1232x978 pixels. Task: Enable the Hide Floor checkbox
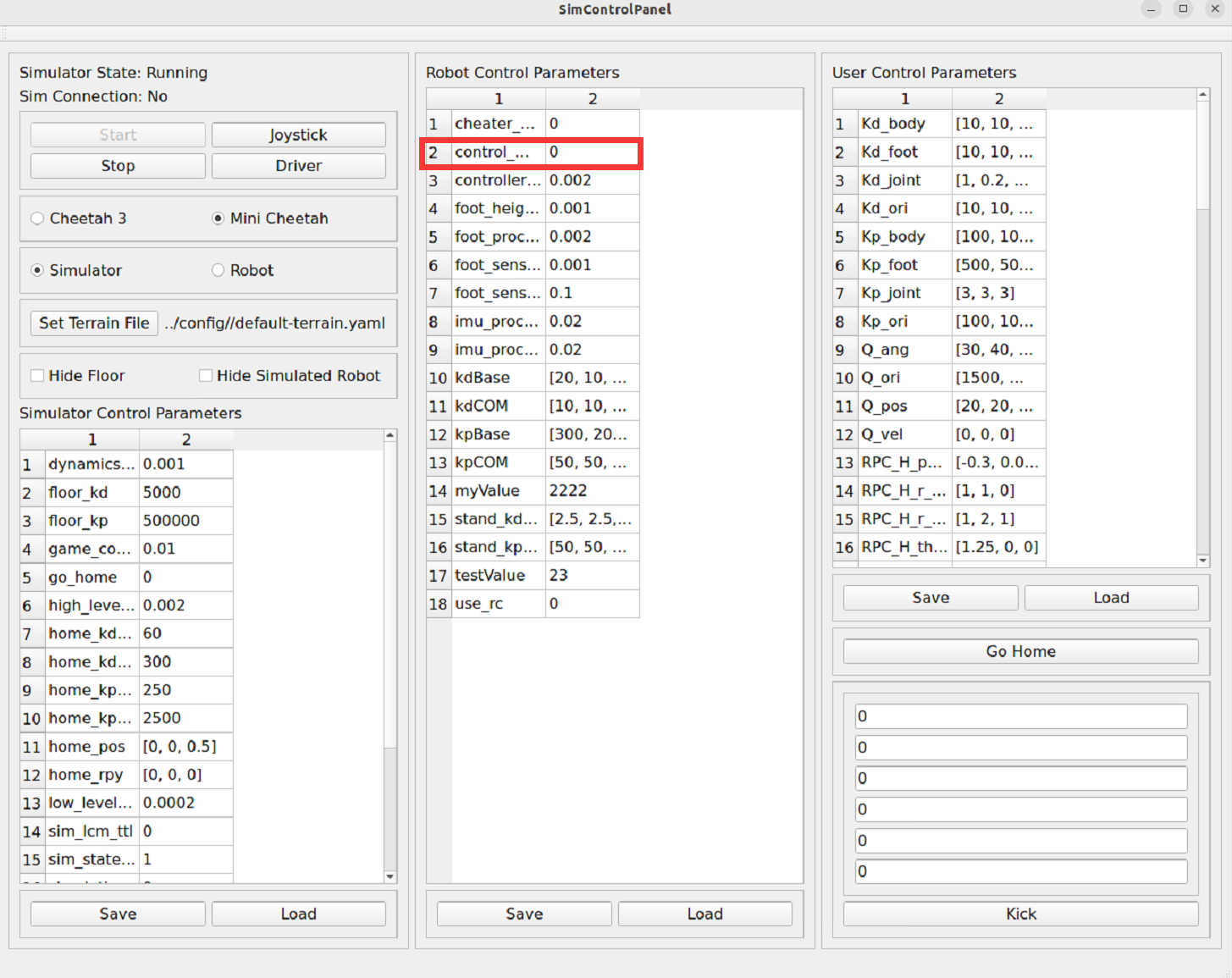(37, 376)
